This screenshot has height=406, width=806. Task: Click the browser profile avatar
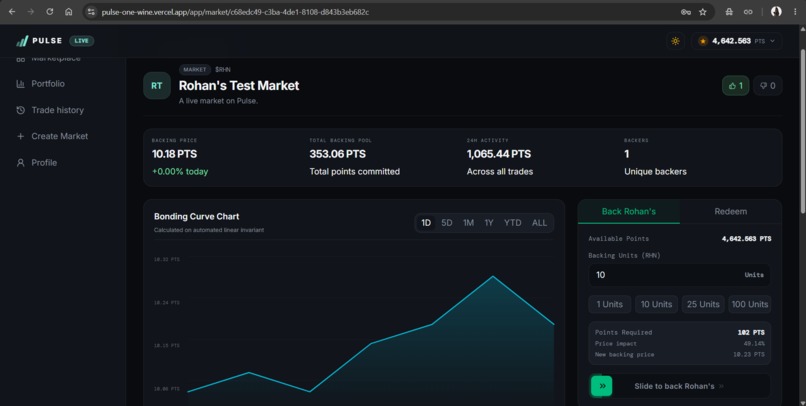tap(776, 11)
